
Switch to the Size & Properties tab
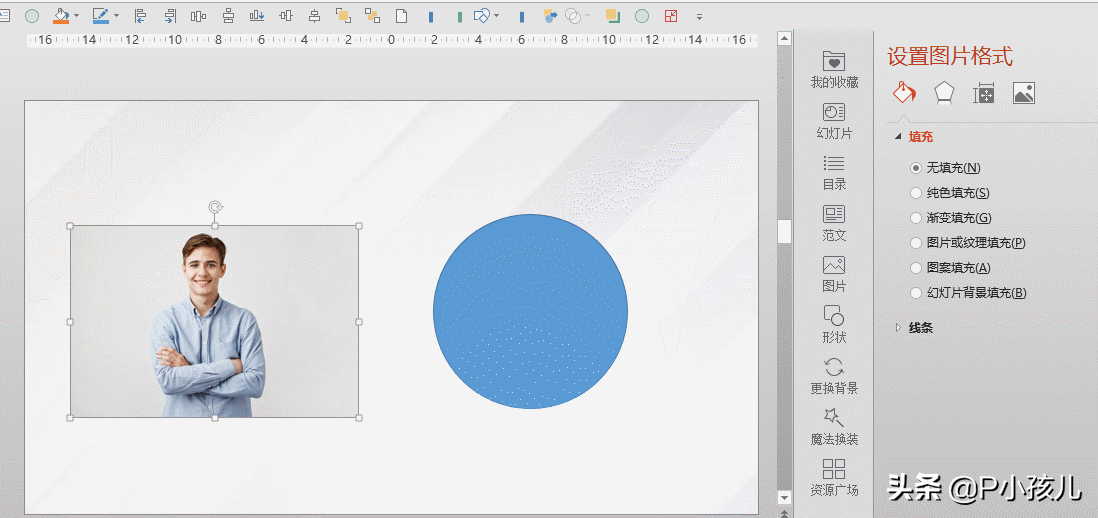(984, 93)
